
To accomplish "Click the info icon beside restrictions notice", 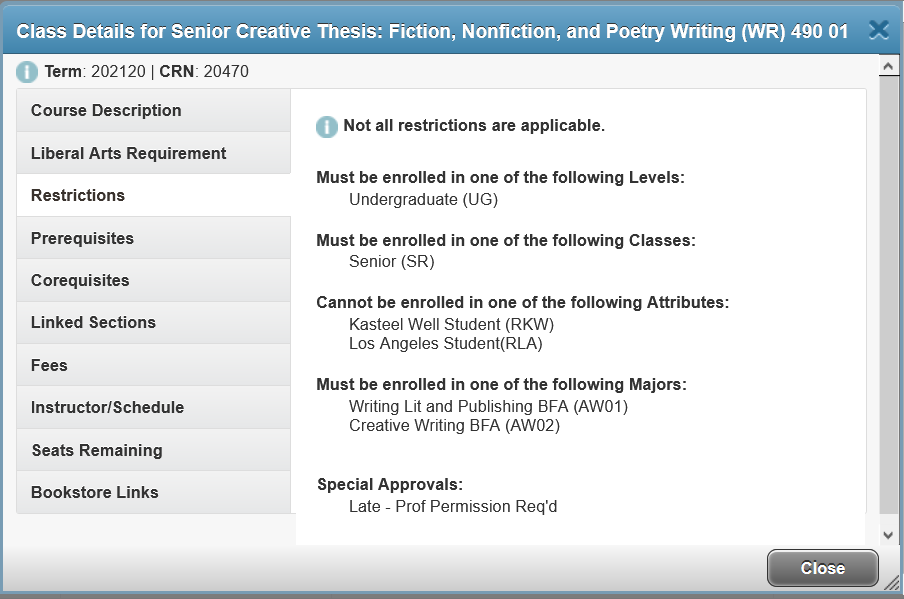I will [x=326, y=126].
